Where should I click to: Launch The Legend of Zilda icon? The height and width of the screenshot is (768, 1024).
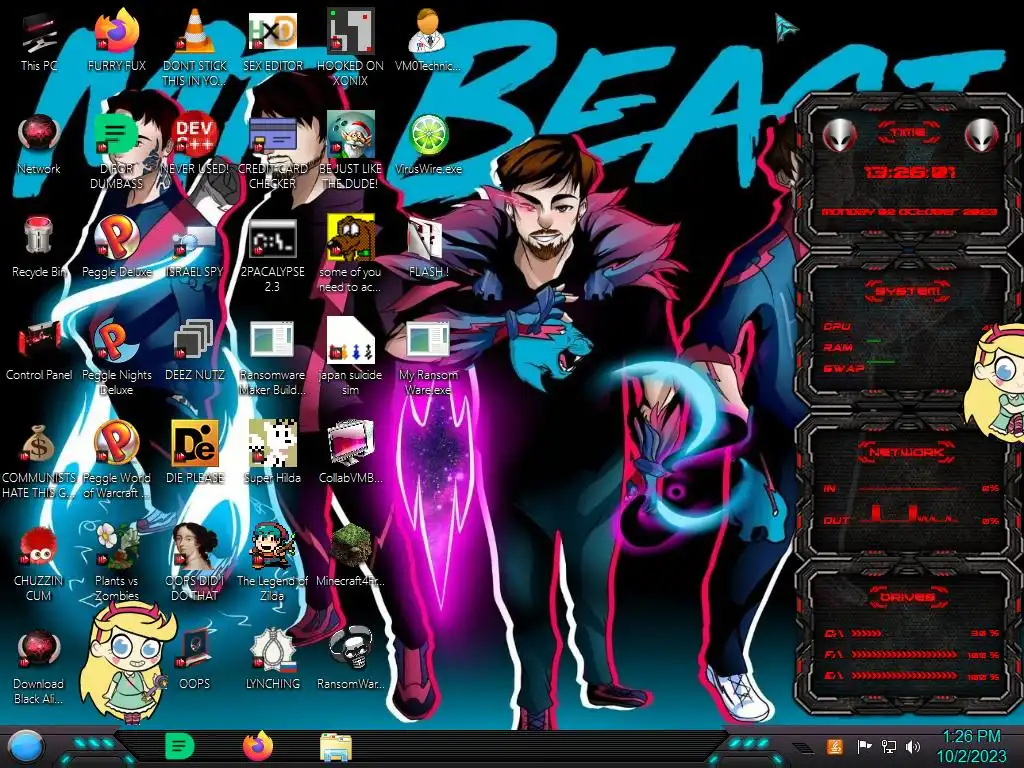[x=272, y=546]
